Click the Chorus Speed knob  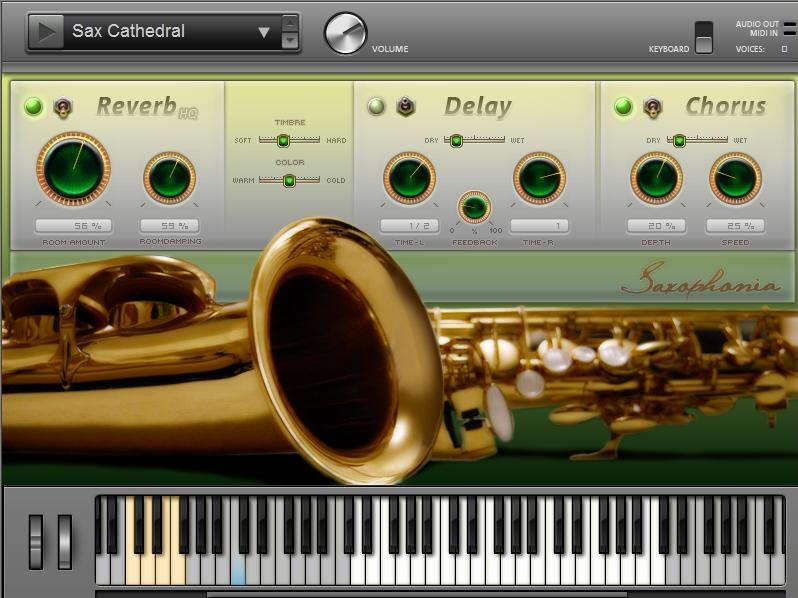point(735,178)
